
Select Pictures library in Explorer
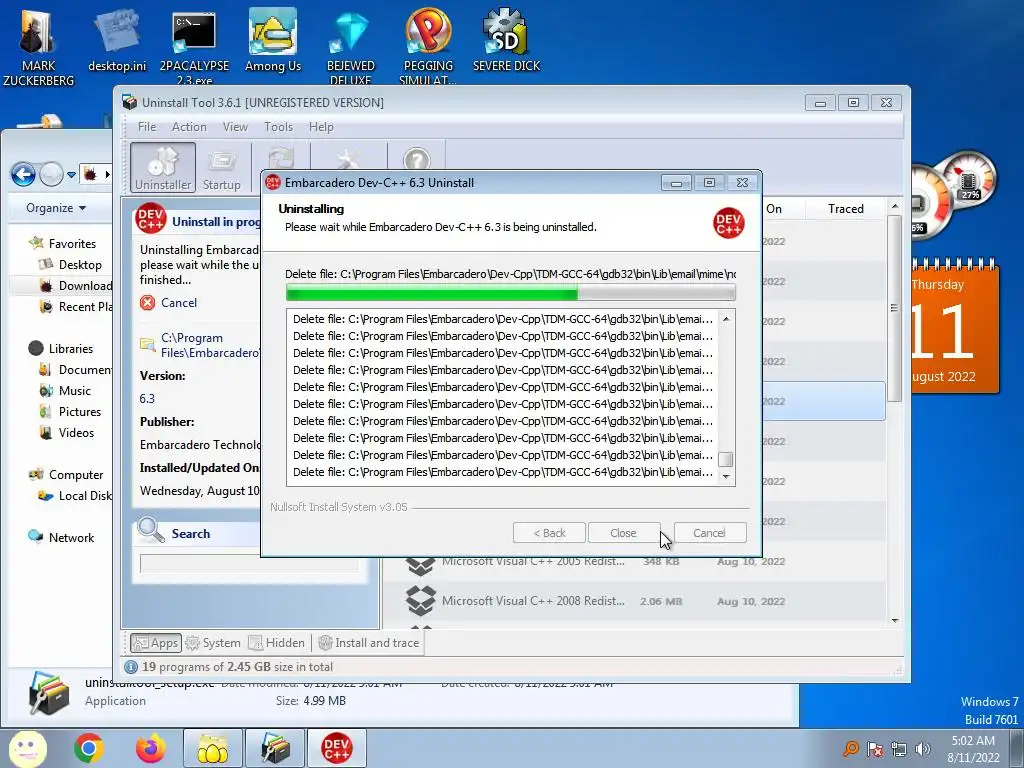click(71, 411)
